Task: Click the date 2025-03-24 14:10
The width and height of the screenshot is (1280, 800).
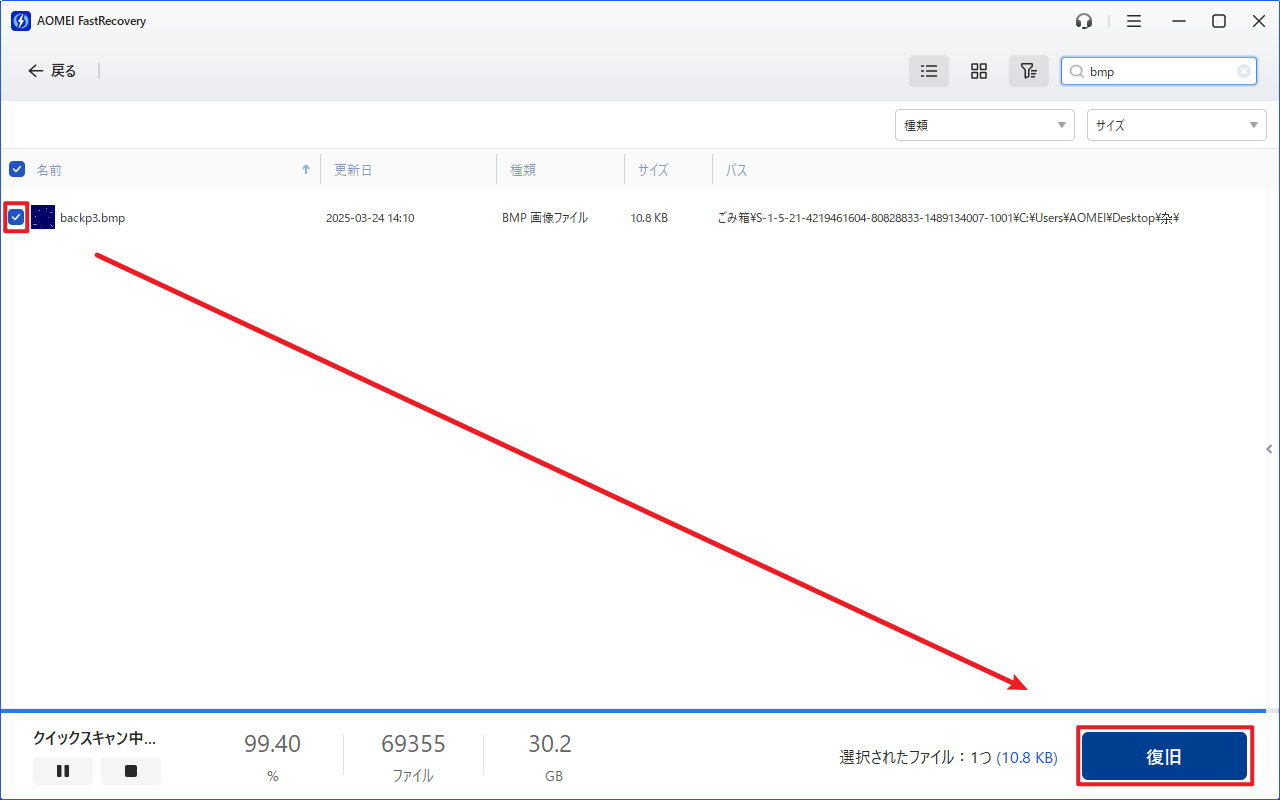Action: [370, 218]
